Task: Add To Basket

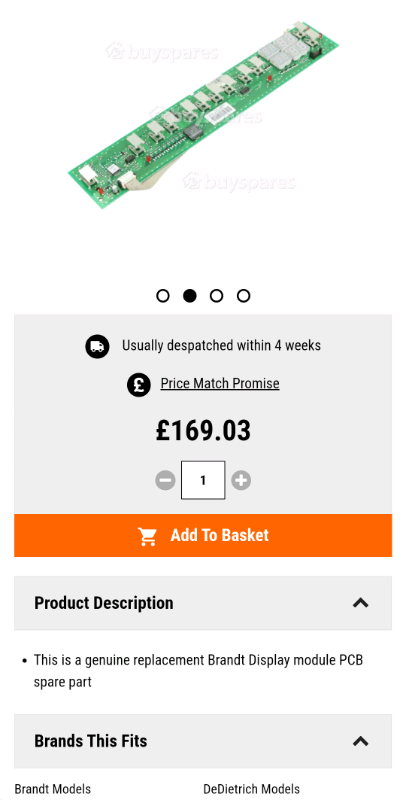Action: 203,535
